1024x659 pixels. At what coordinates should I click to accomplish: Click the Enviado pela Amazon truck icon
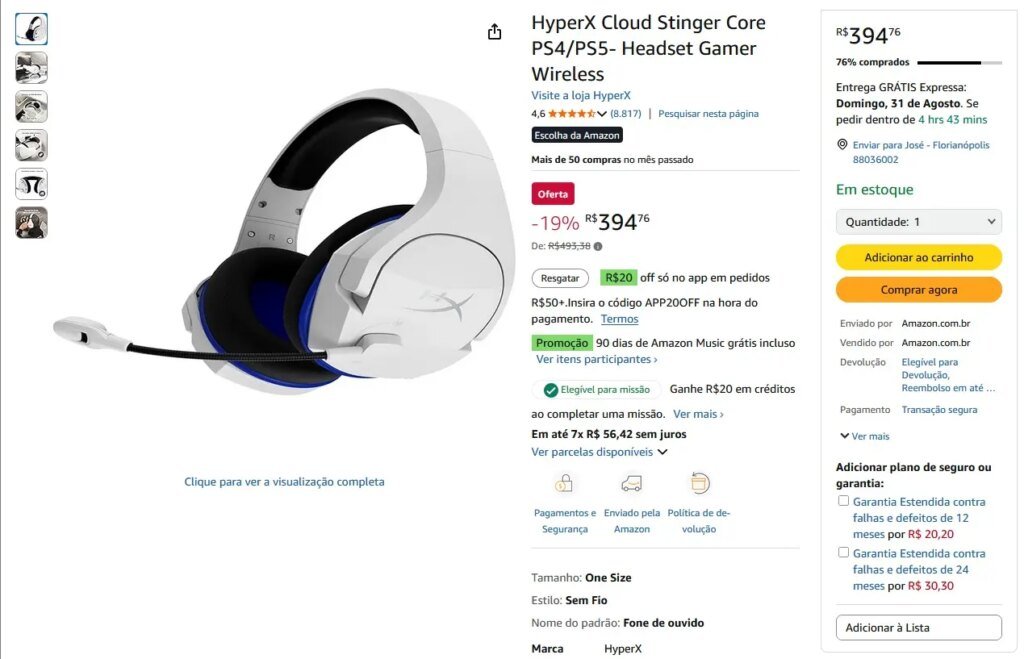632,483
